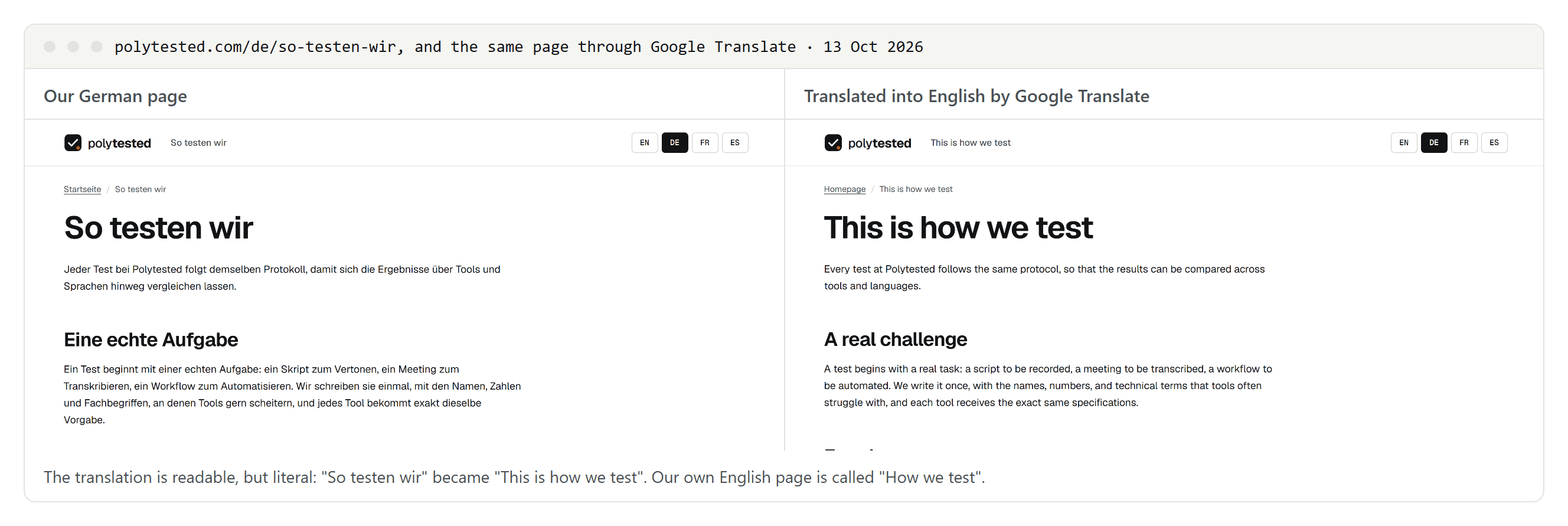Click the paragraph starting "Jeder Test bei Polytested"
The height and width of the screenshot is (526, 1568).
pyautogui.click(x=282, y=277)
